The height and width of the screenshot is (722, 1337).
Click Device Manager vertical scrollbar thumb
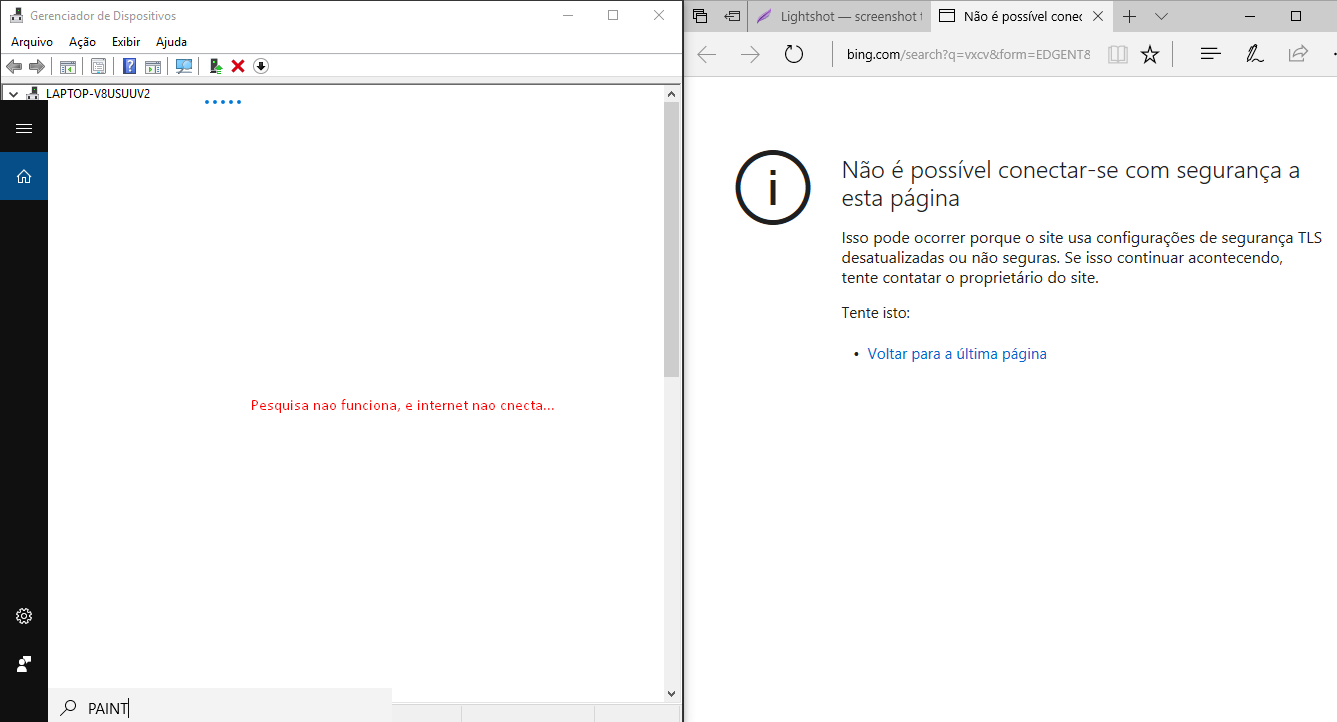tap(671, 238)
